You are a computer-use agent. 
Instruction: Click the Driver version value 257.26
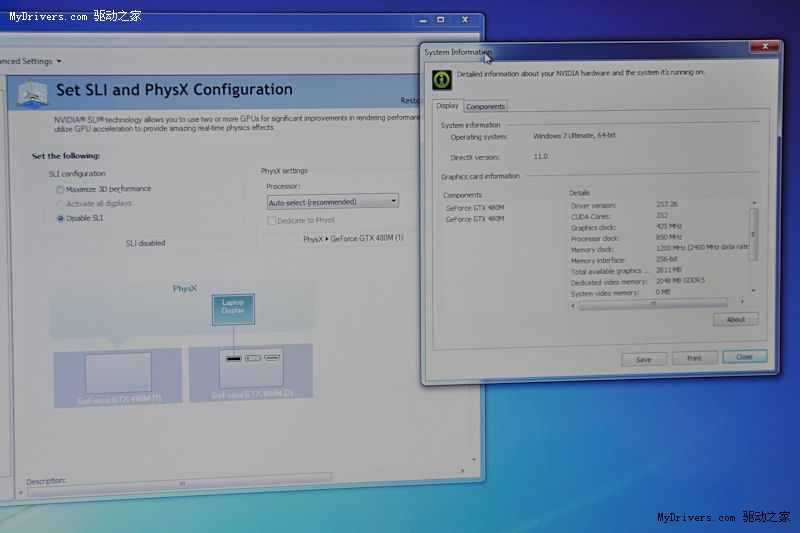click(667, 204)
